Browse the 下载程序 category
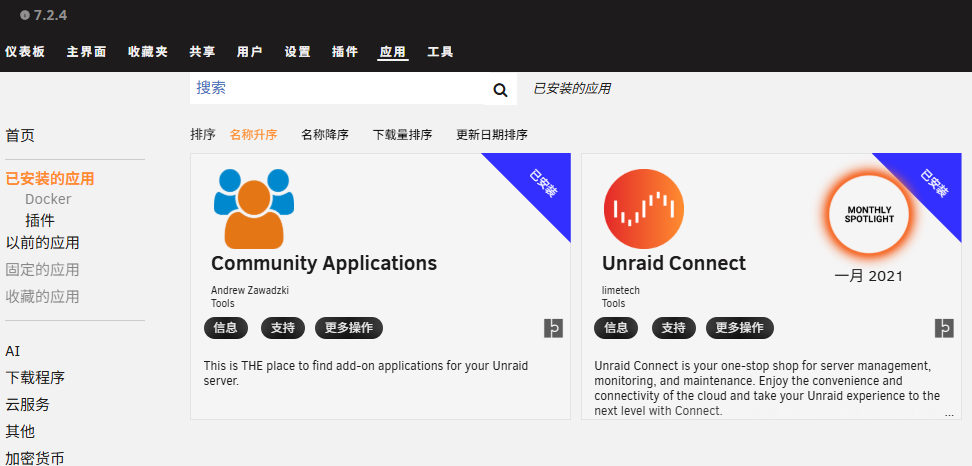 [x=35, y=378]
